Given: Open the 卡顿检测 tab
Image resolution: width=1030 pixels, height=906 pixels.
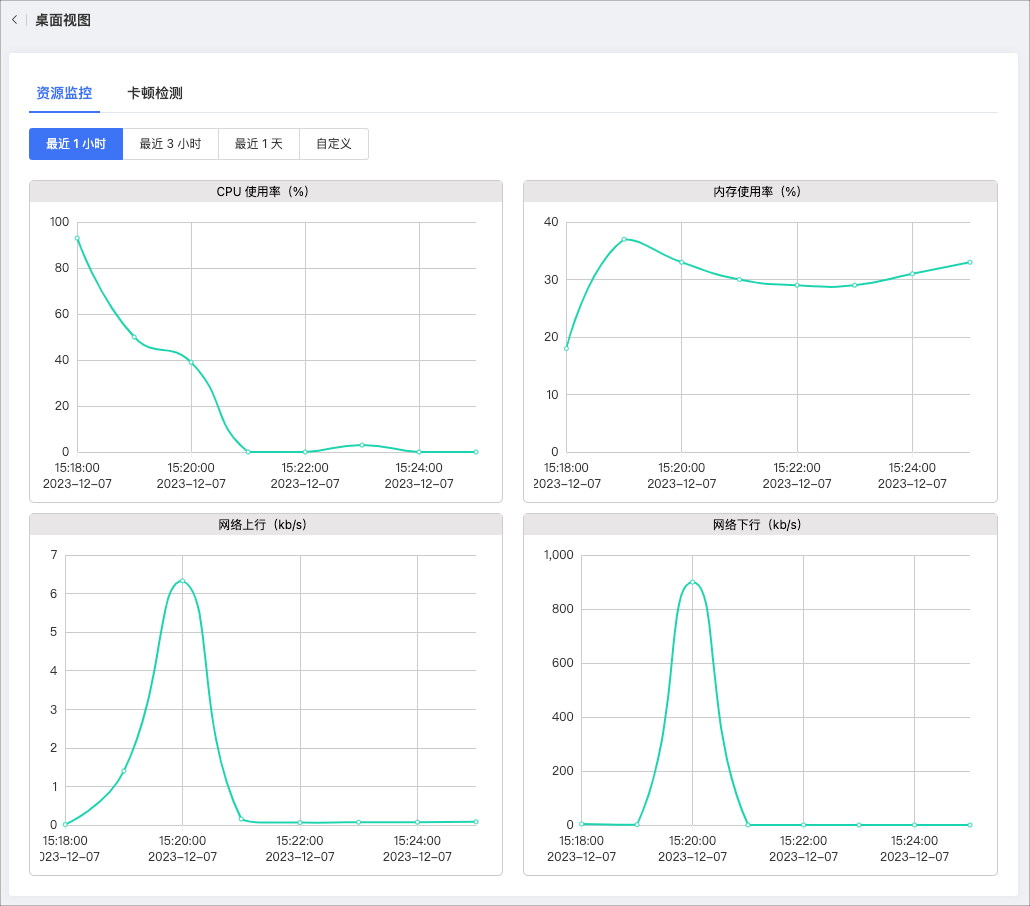Looking at the screenshot, I should tap(155, 93).
